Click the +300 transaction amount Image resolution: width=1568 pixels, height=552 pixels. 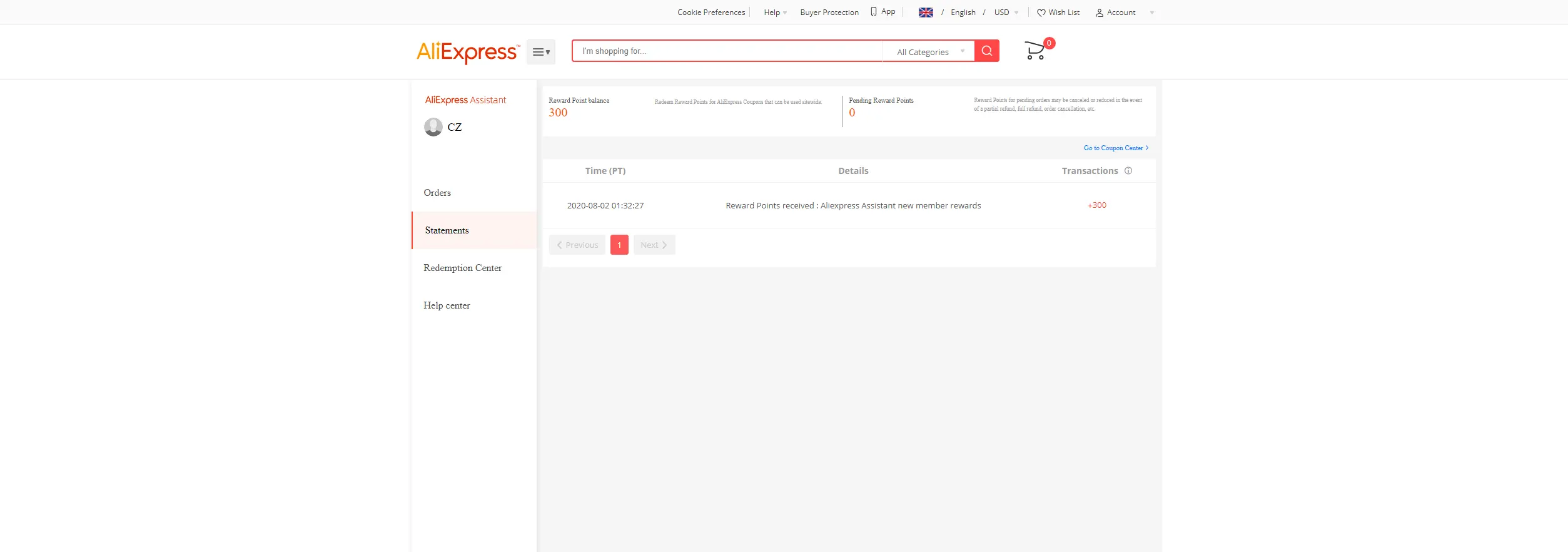(x=1097, y=205)
